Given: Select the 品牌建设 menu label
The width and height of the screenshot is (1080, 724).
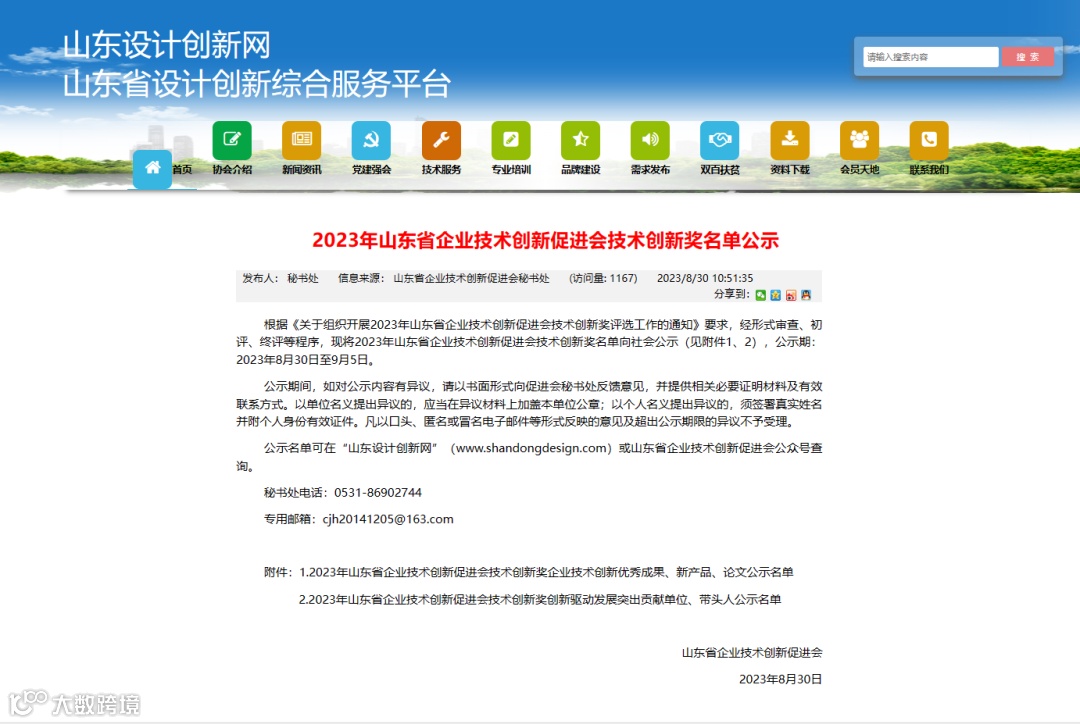Looking at the screenshot, I should coord(581,169).
